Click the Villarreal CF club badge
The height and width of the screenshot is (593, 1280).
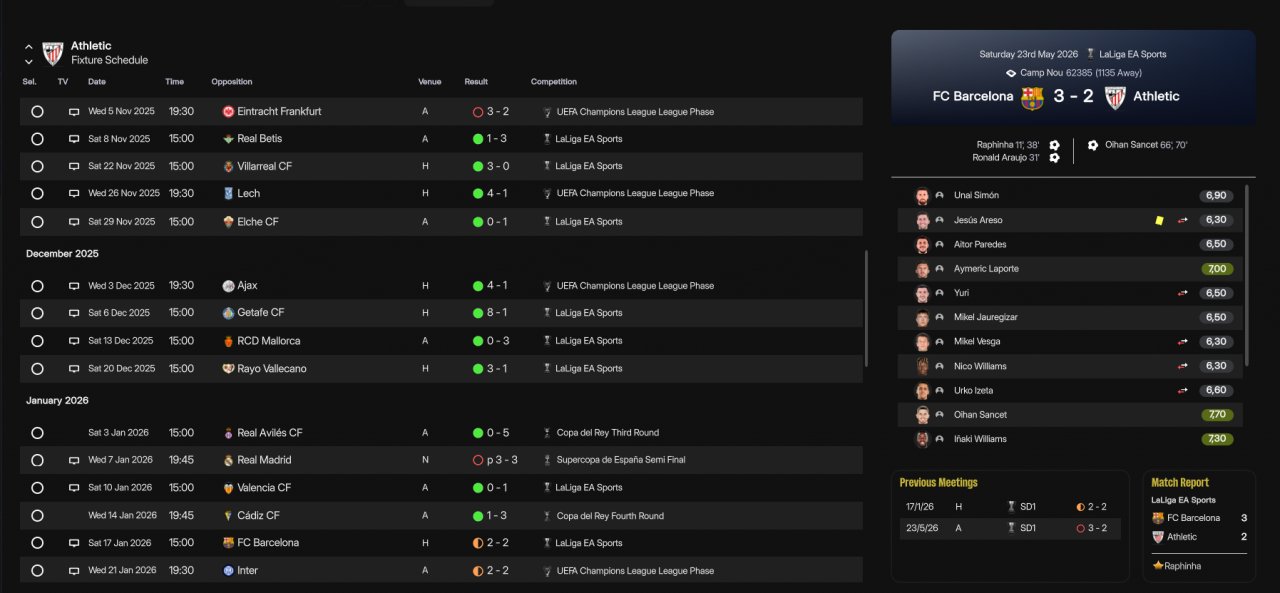point(228,166)
